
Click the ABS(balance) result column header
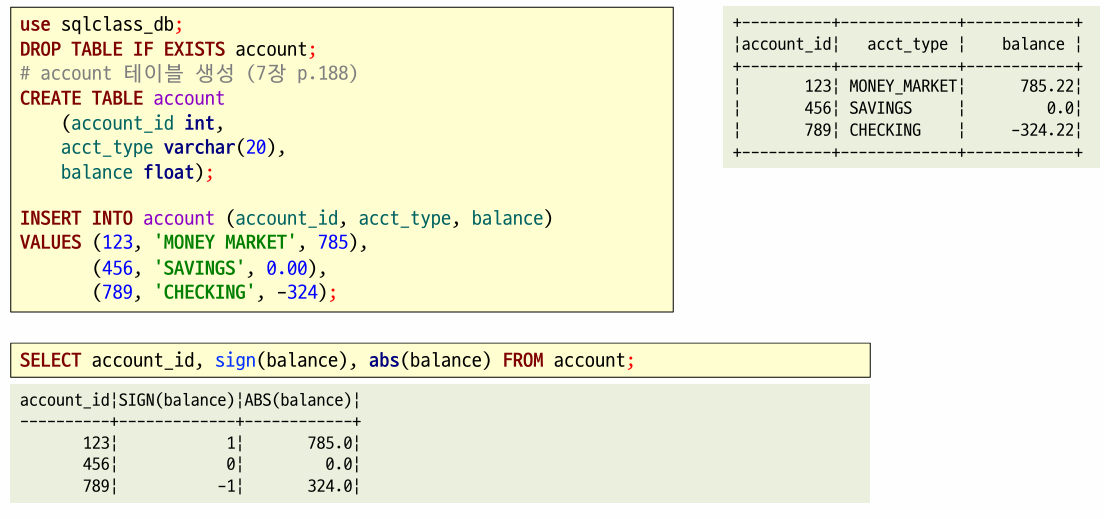pos(298,401)
